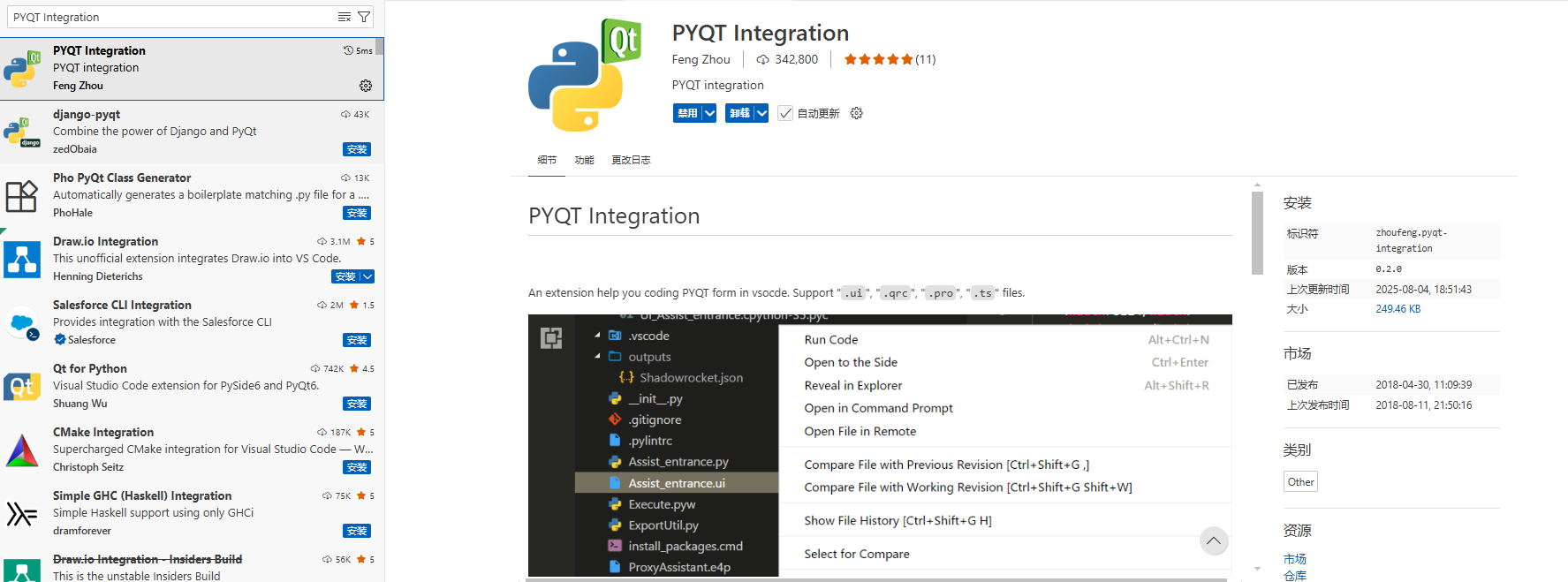
Task: Click CMake Integration triangle icon
Action: click(x=22, y=450)
